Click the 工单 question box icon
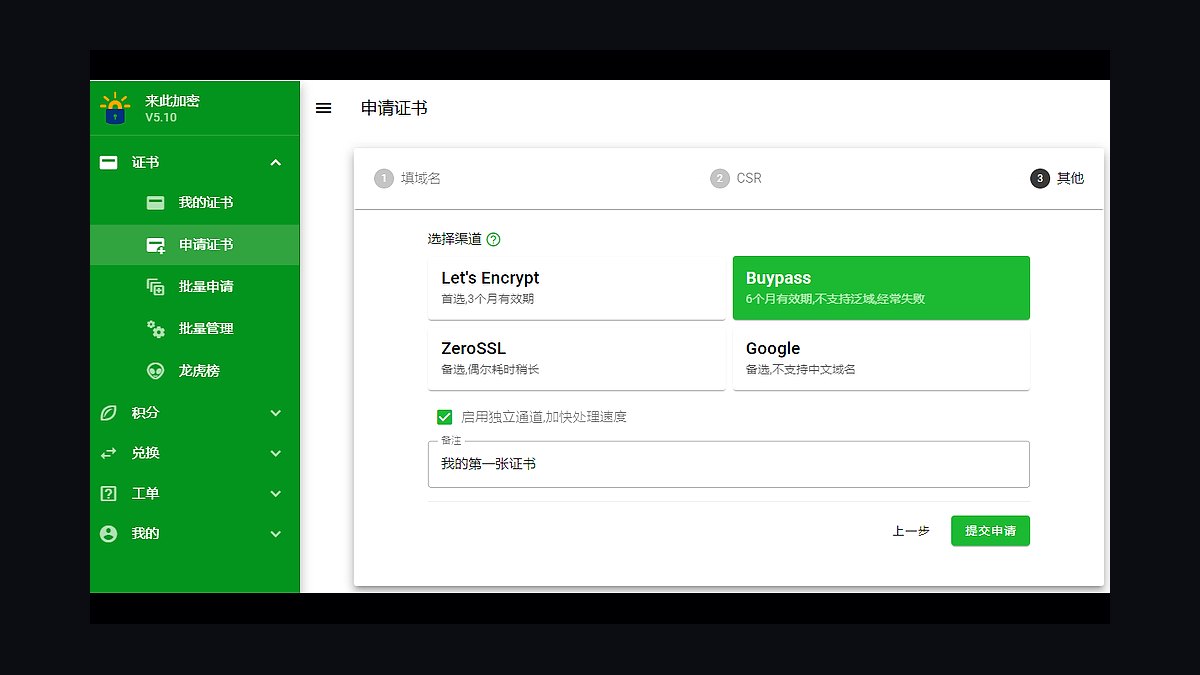Screen dimensions: 1200x675 click(x=109, y=494)
